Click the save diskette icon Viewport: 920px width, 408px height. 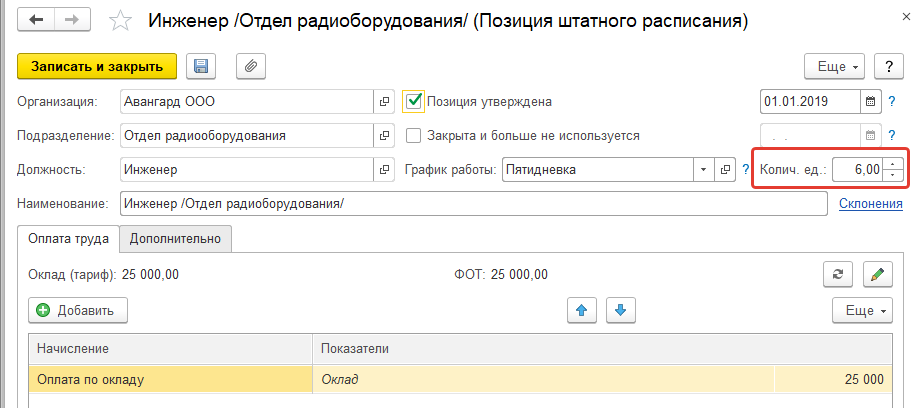tap(201, 66)
